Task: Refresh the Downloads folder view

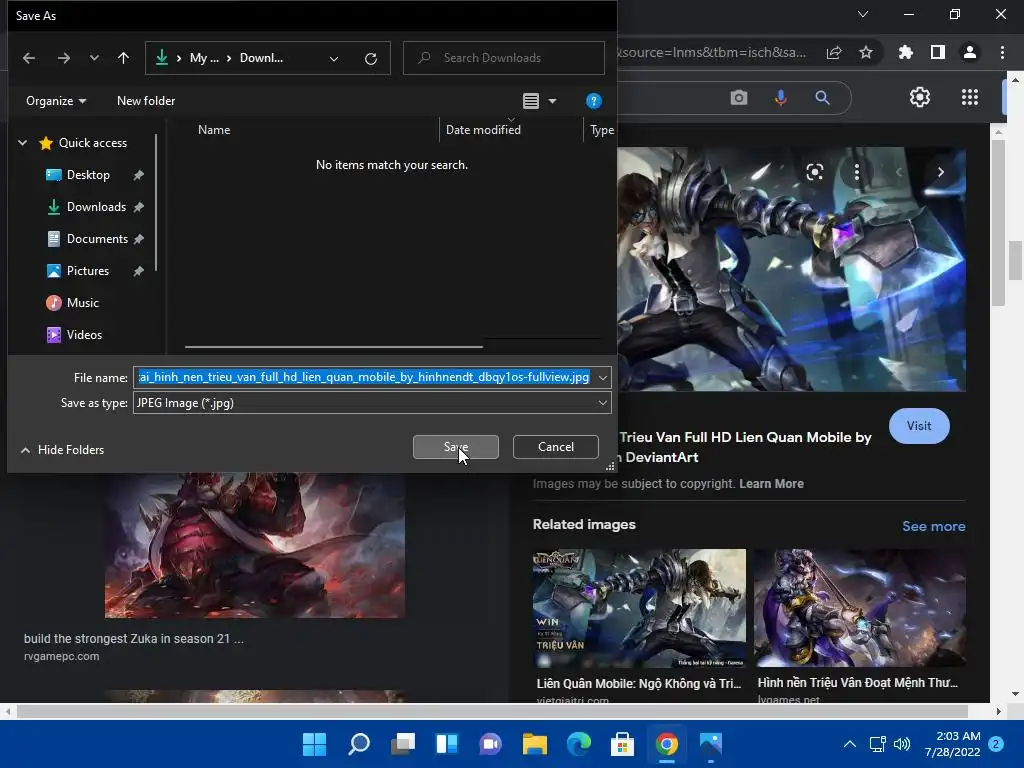Action: (x=371, y=58)
